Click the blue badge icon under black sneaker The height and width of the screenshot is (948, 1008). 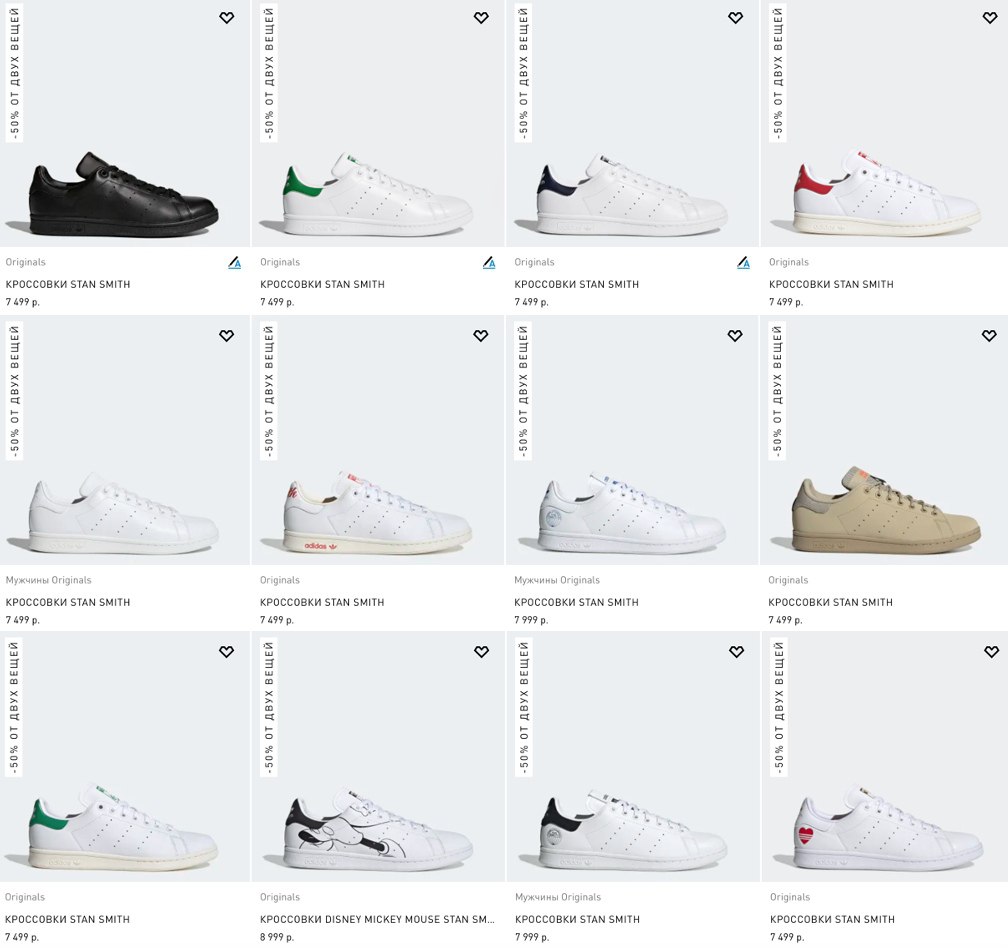pyautogui.click(x=235, y=262)
